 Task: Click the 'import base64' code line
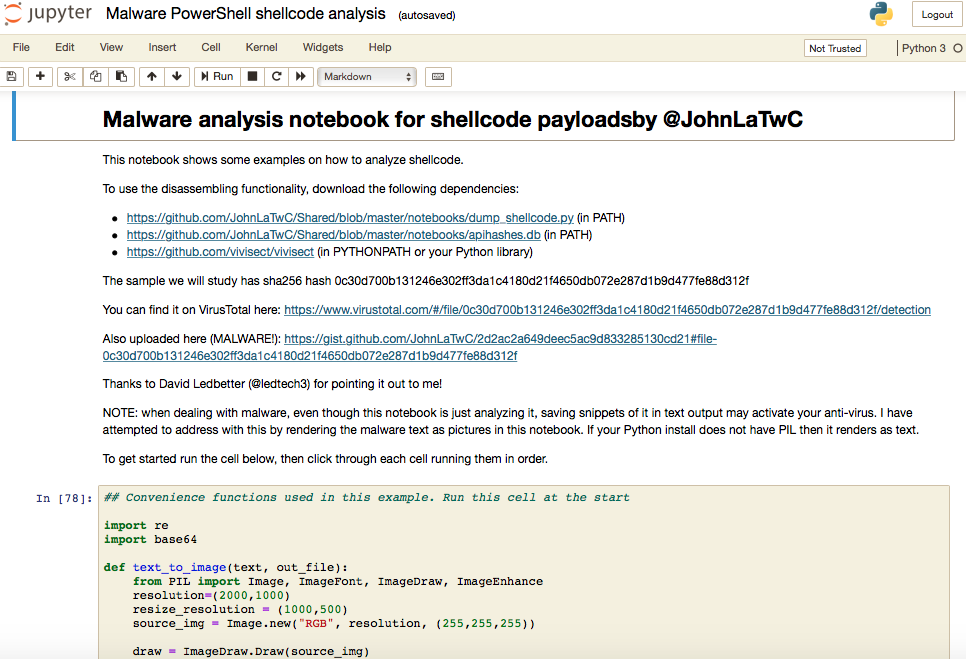coord(150,540)
